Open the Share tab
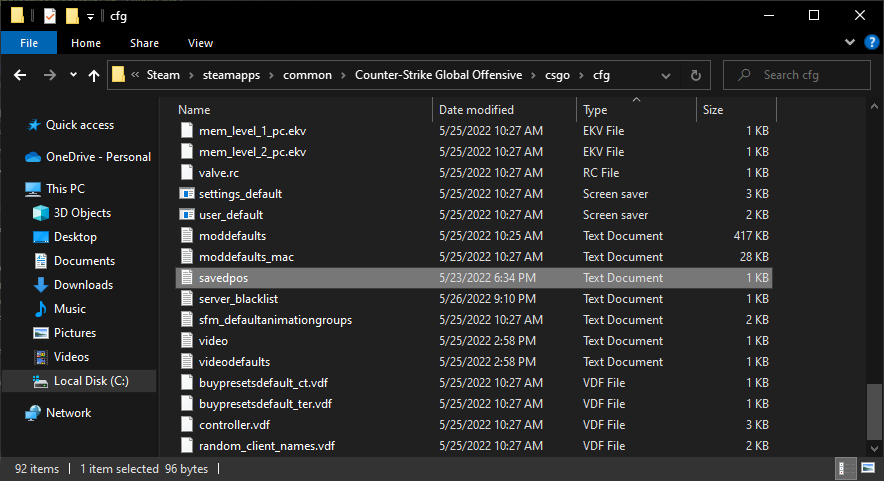884x481 pixels. [144, 43]
